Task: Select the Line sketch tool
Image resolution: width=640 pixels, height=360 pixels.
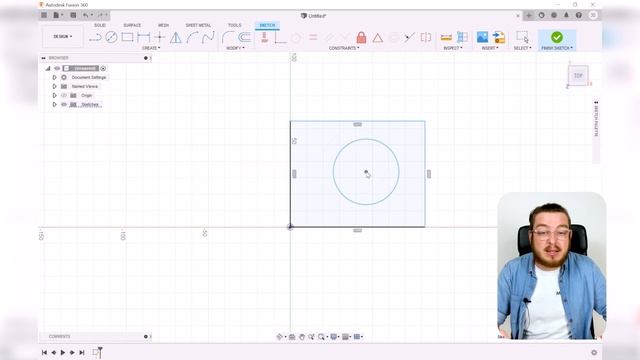Action: [x=95, y=38]
